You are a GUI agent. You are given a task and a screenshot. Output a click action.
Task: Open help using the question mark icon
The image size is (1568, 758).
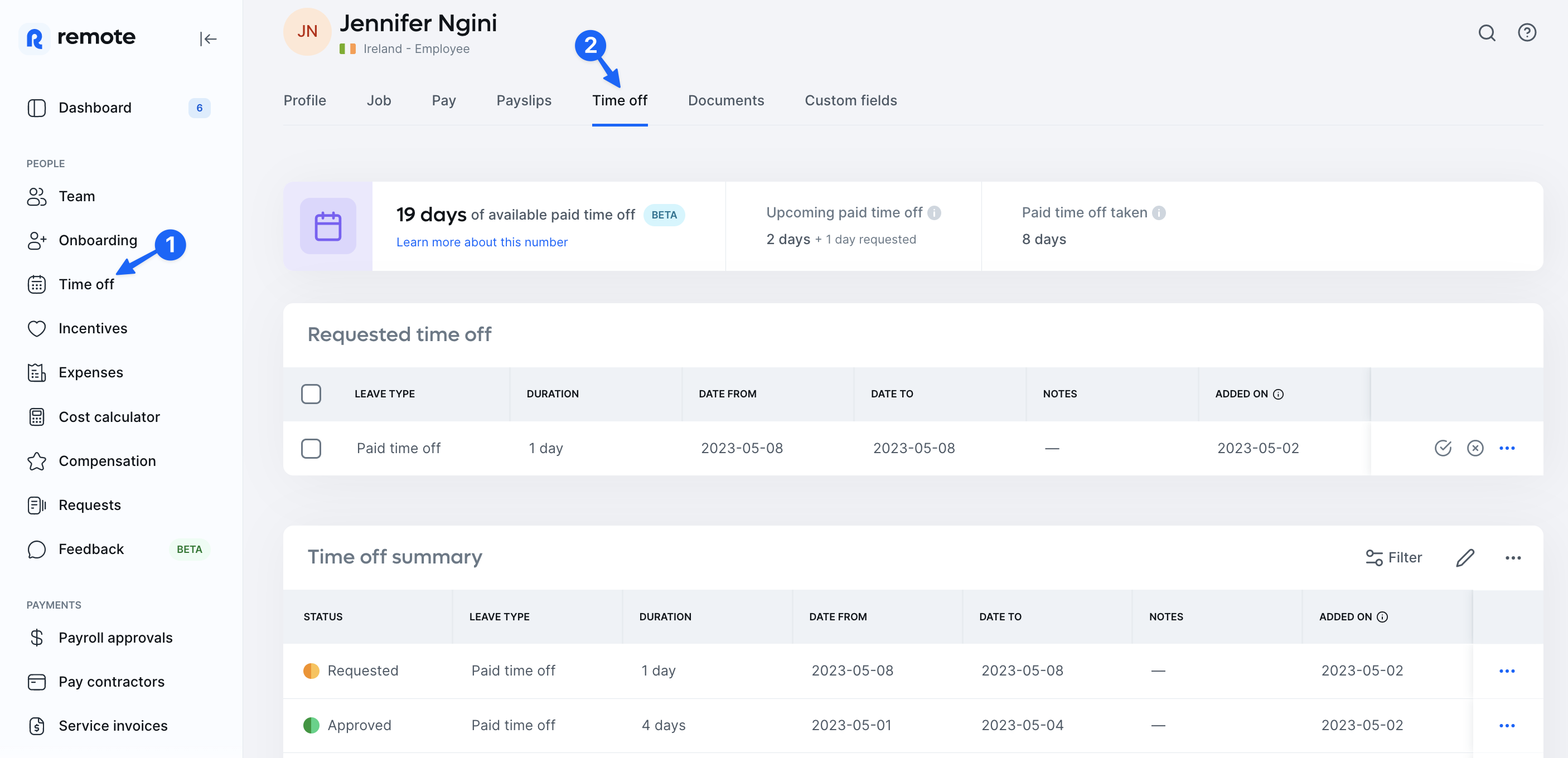click(x=1528, y=33)
